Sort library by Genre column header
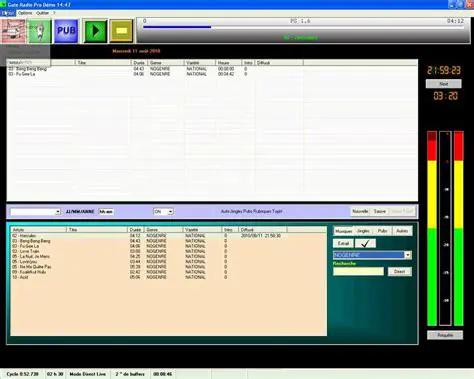The width and height of the screenshot is (474, 379). click(x=163, y=230)
